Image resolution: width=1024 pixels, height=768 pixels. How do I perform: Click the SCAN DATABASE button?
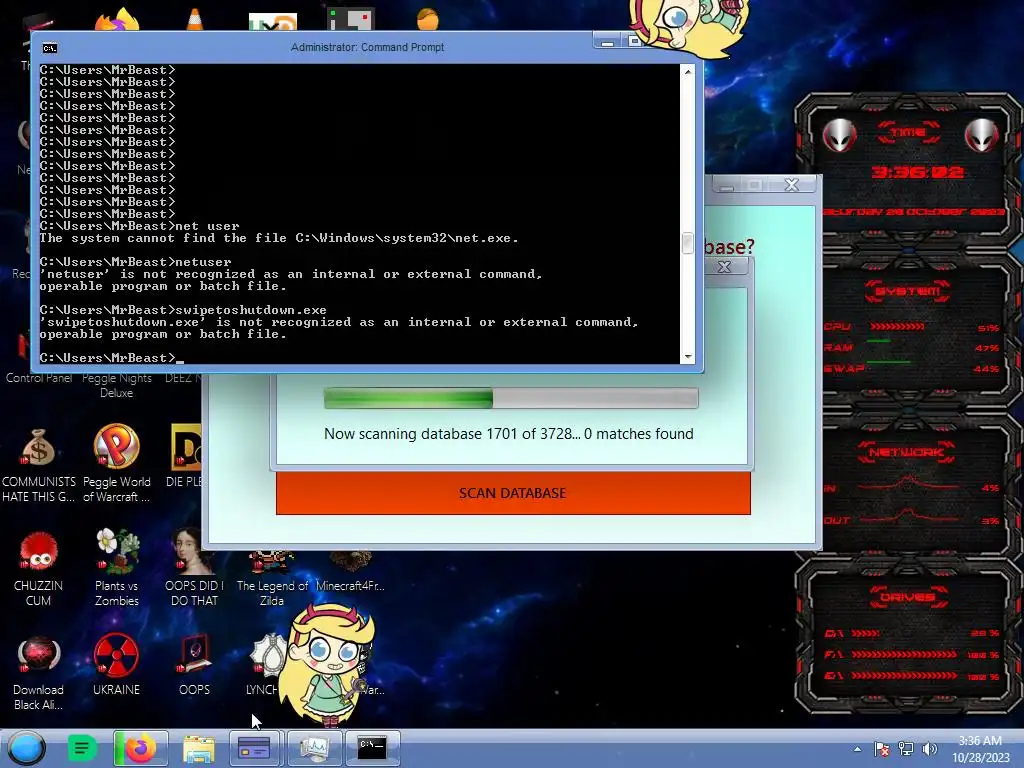[513, 493]
